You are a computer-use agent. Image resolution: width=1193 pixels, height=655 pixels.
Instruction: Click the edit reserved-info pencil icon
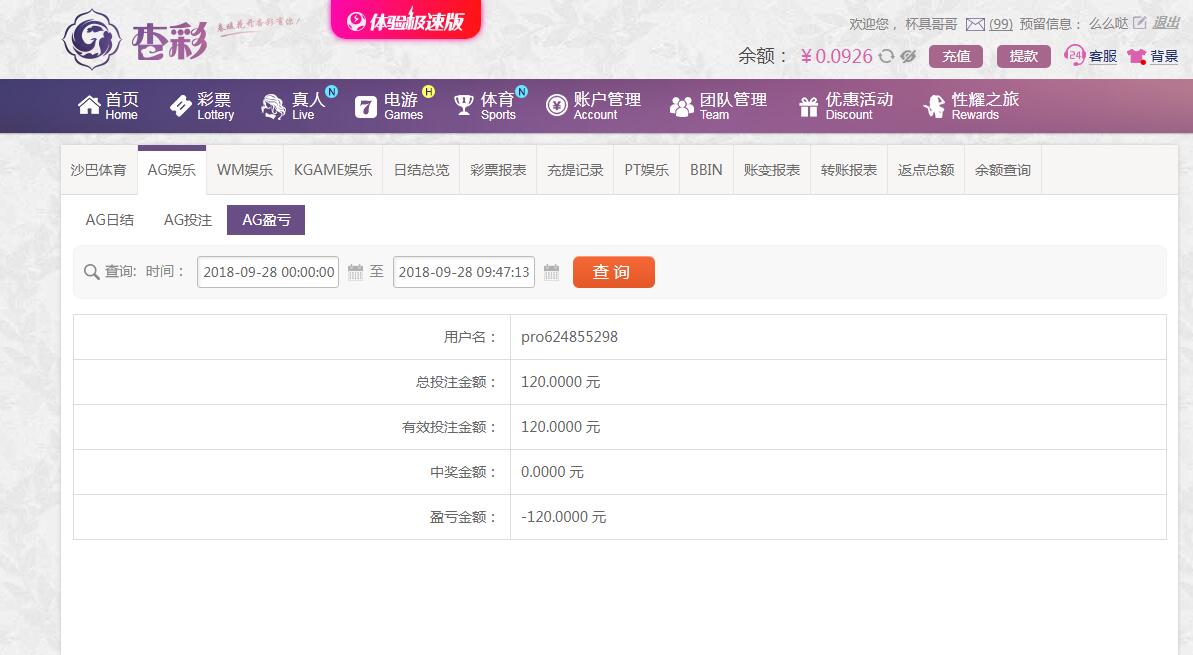click(x=1139, y=23)
